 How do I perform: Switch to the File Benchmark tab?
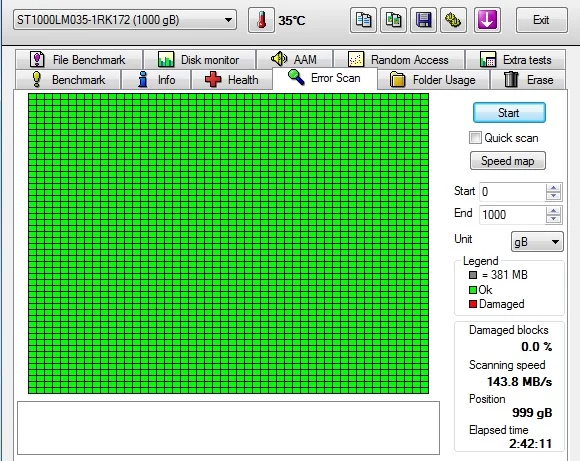[79, 60]
